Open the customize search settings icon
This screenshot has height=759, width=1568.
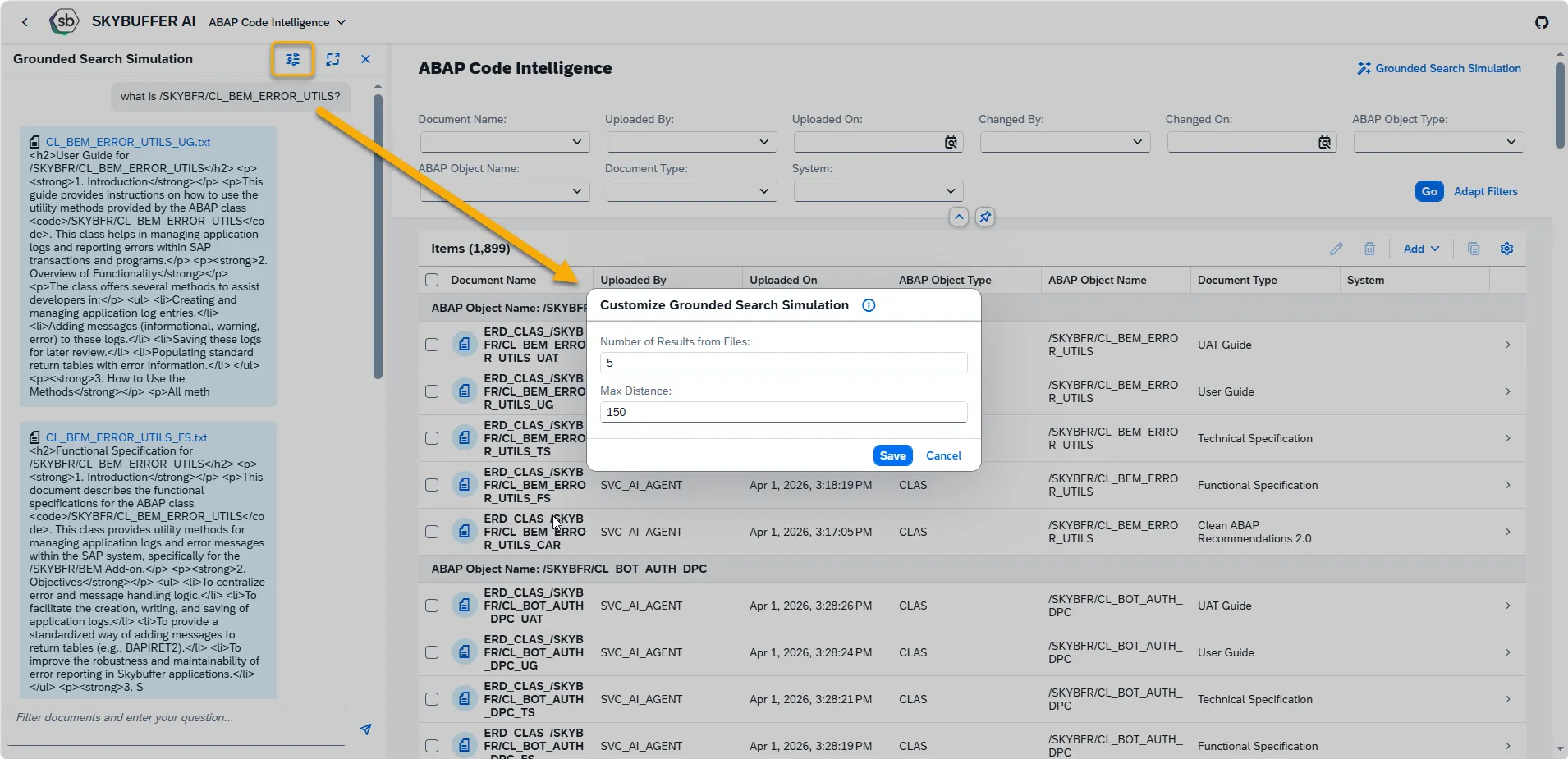pyautogui.click(x=293, y=59)
